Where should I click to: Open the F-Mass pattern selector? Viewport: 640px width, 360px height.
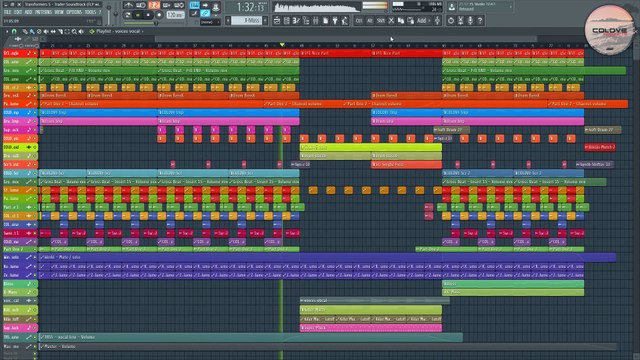[x=247, y=20]
